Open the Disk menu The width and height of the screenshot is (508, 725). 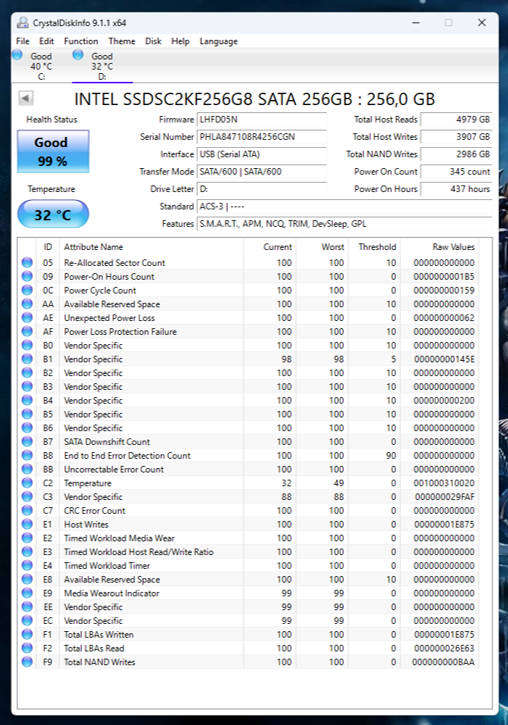click(153, 41)
